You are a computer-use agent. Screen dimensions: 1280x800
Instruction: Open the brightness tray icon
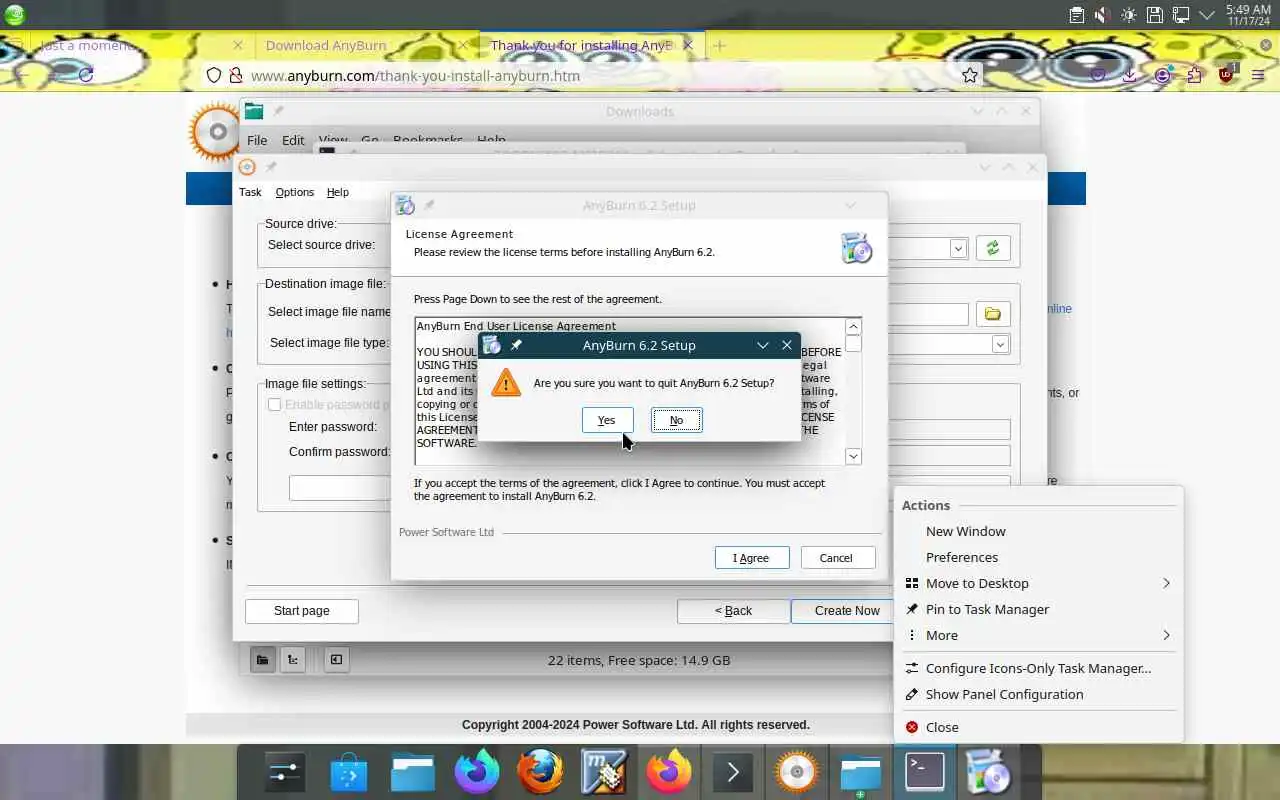pyautogui.click(x=1129, y=15)
